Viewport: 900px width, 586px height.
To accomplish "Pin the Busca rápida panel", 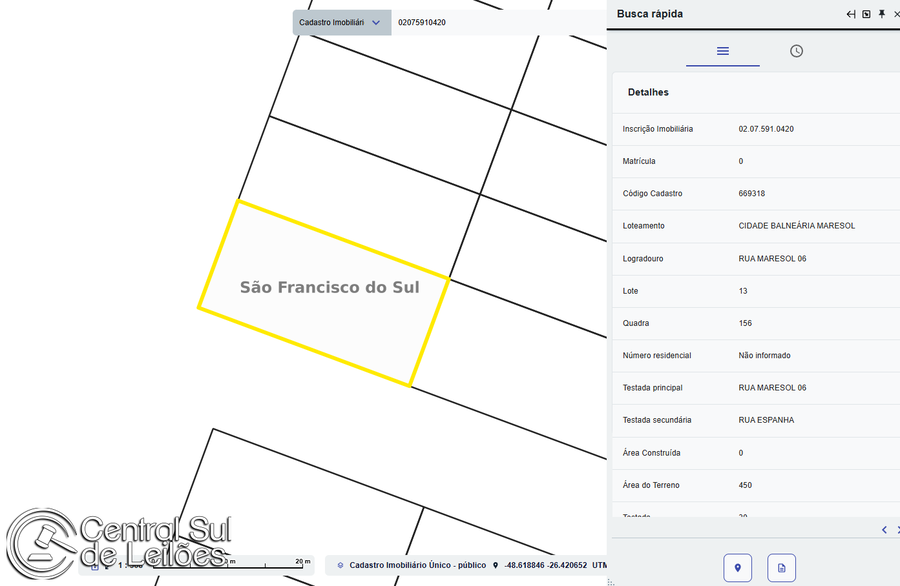I will [x=882, y=14].
